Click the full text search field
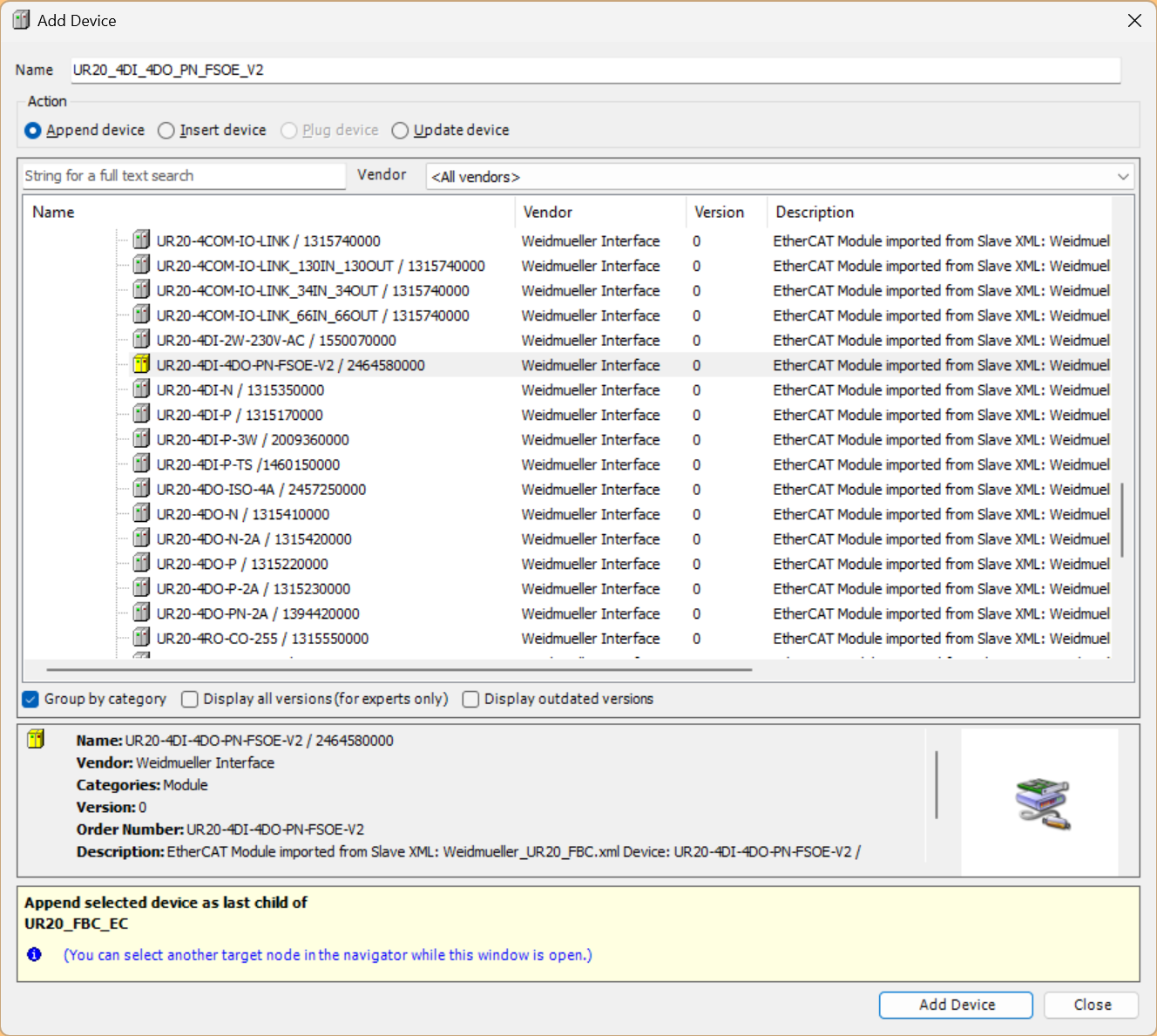The image size is (1157, 1036). [x=184, y=176]
